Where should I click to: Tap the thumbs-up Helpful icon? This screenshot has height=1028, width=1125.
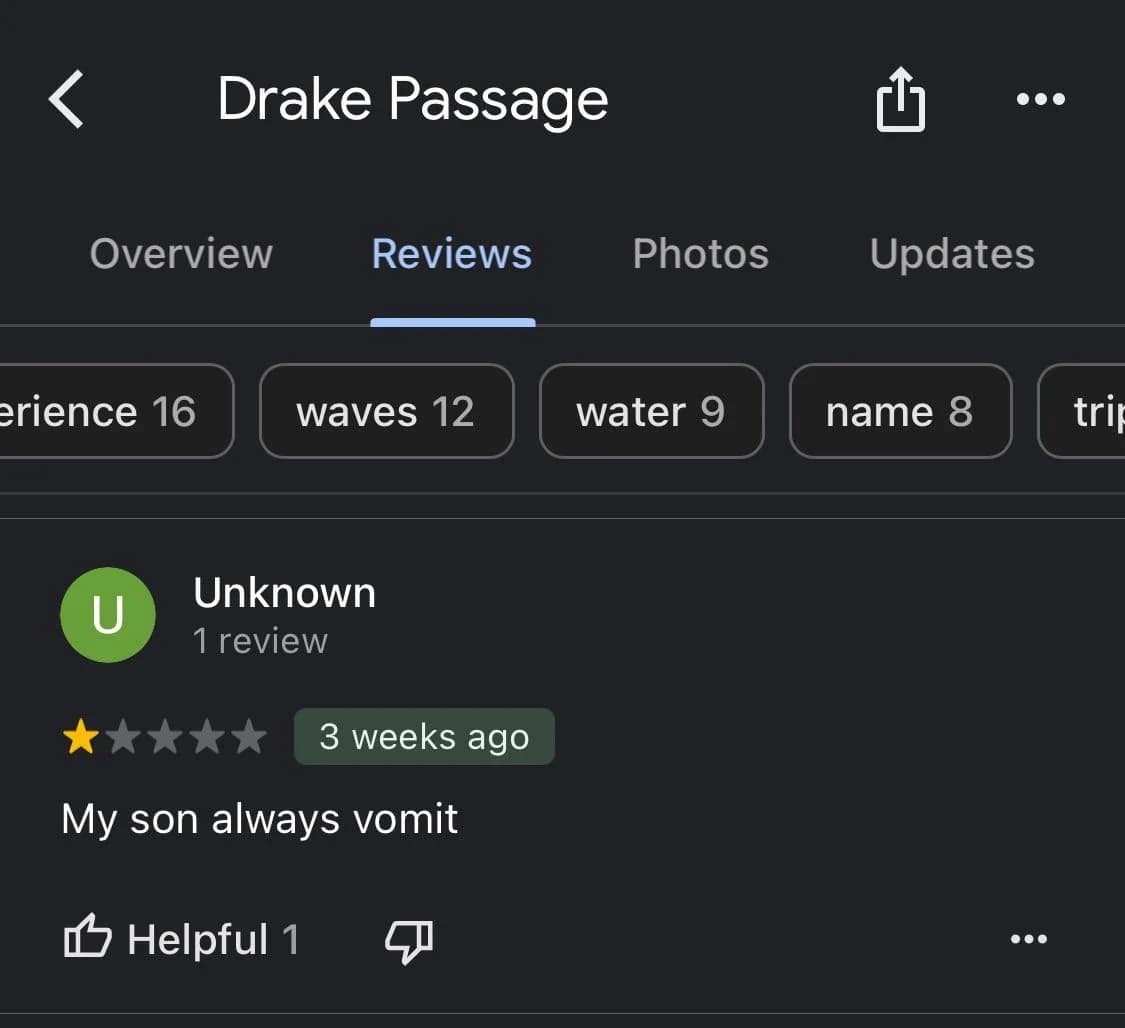point(88,939)
